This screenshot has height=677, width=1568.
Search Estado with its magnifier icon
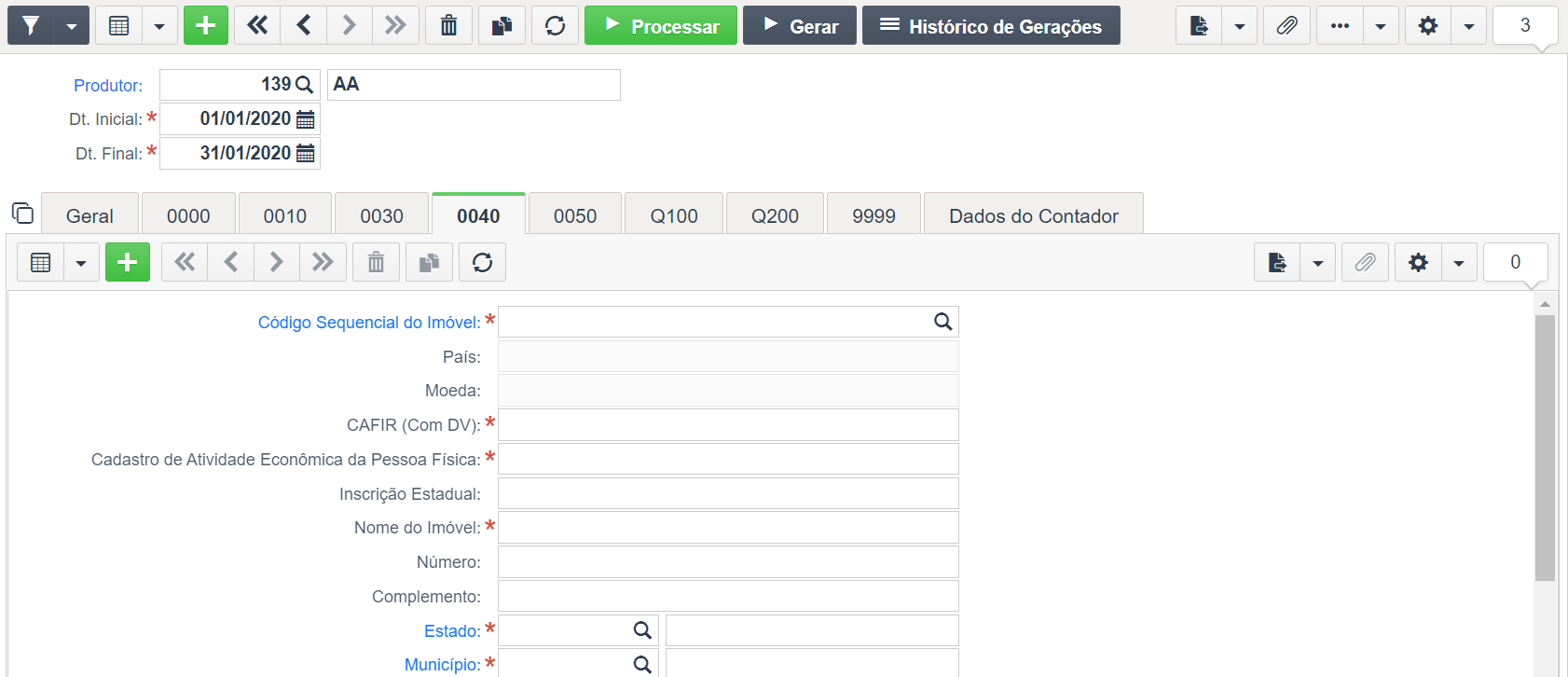(642, 630)
